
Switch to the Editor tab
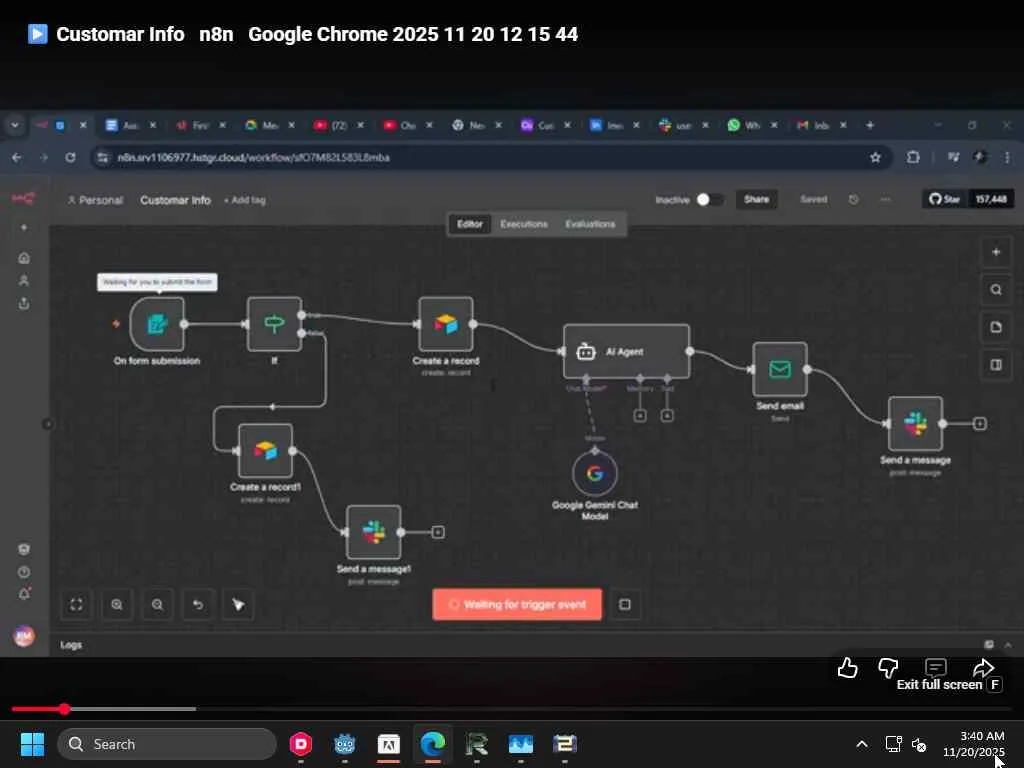coord(470,224)
